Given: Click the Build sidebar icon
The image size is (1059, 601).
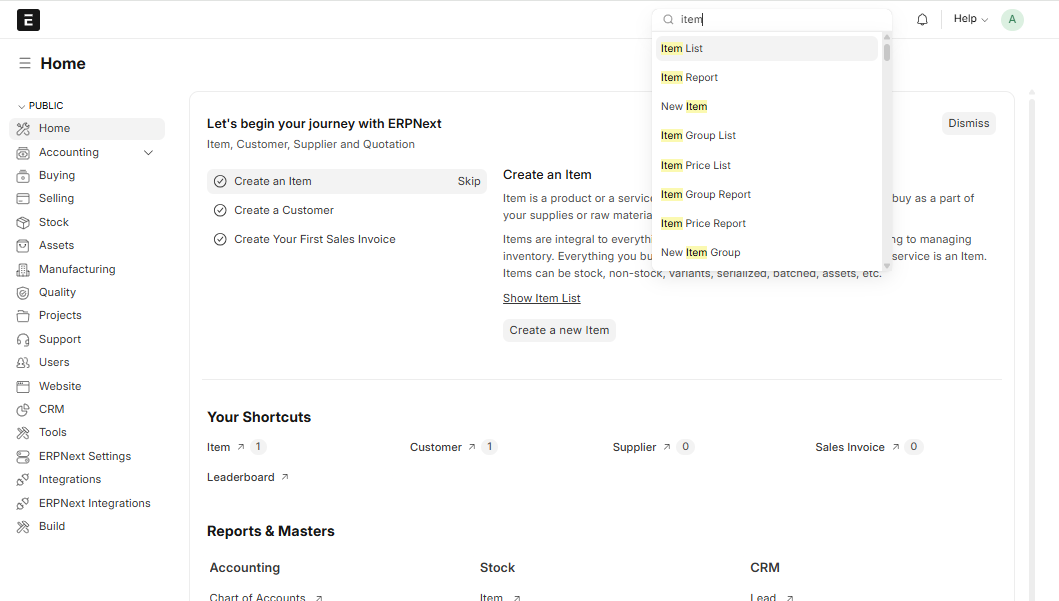Looking at the screenshot, I should (23, 527).
